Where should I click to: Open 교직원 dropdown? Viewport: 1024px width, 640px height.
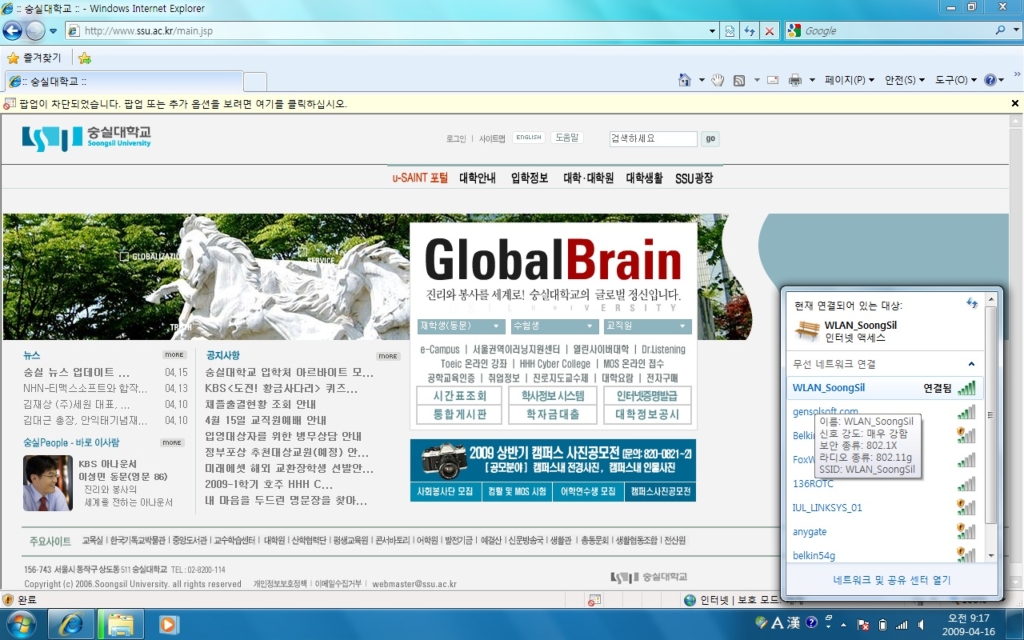pyautogui.click(x=648, y=325)
